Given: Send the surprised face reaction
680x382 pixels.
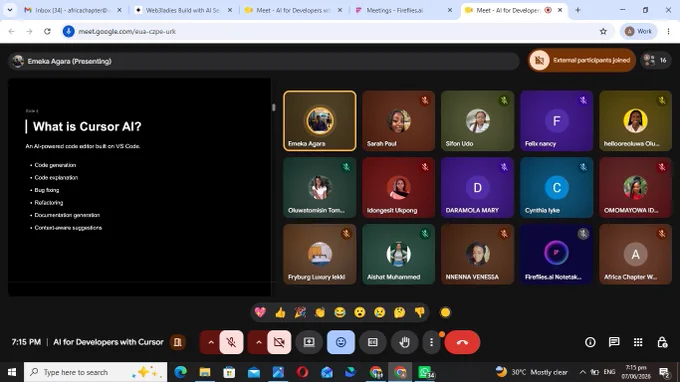Looking at the screenshot, I should click(x=360, y=312).
